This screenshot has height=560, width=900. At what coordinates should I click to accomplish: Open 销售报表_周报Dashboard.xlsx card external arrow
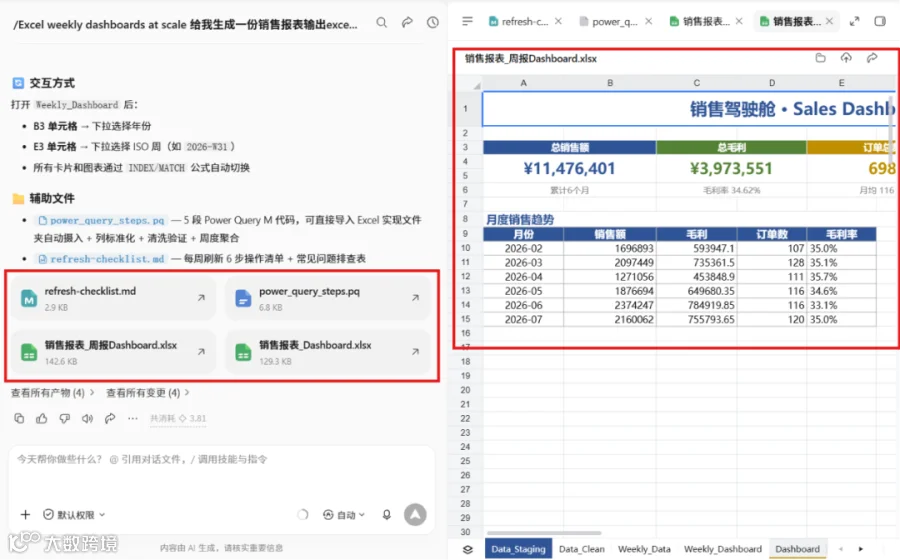[x=201, y=352]
